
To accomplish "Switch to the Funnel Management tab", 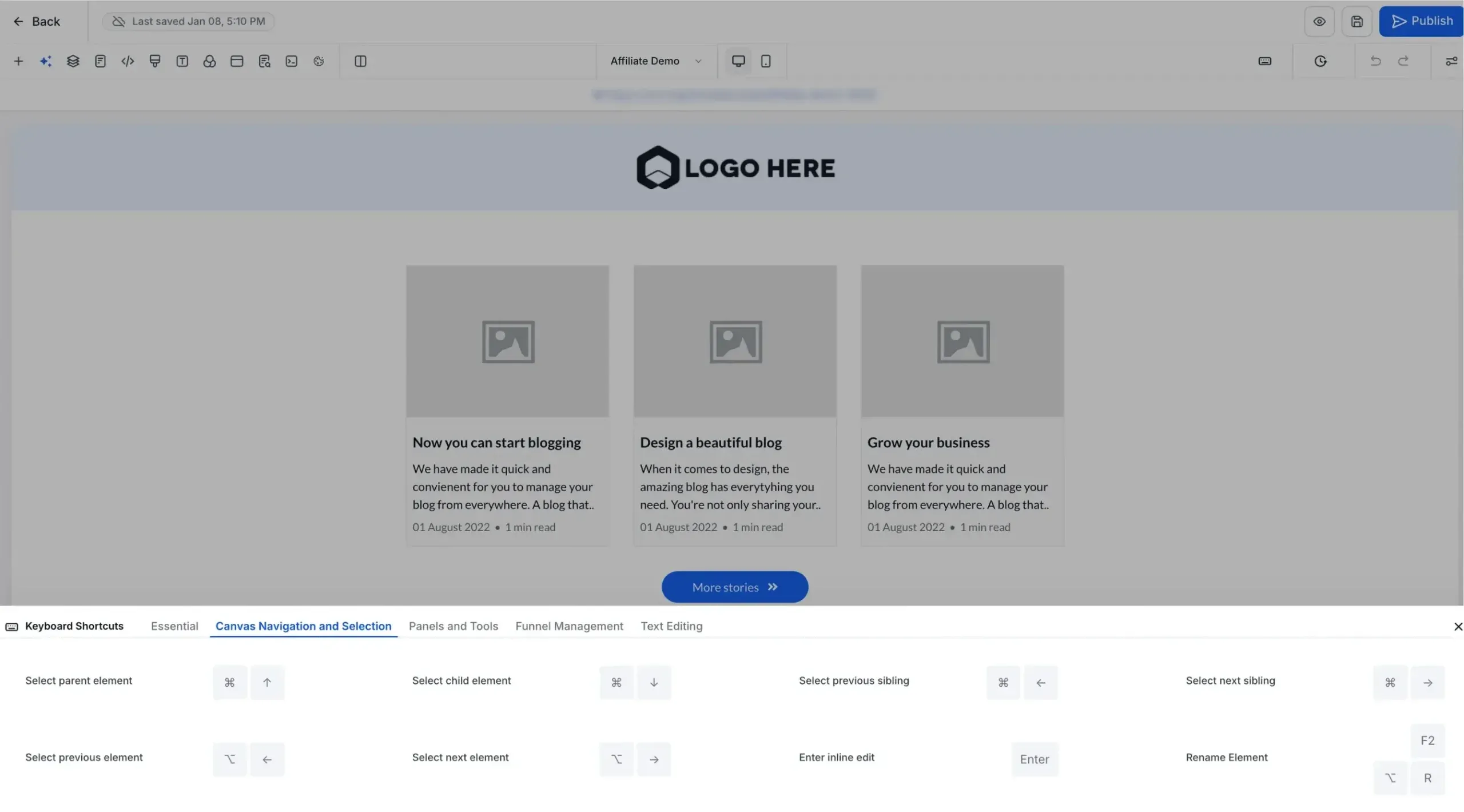I will [569, 626].
